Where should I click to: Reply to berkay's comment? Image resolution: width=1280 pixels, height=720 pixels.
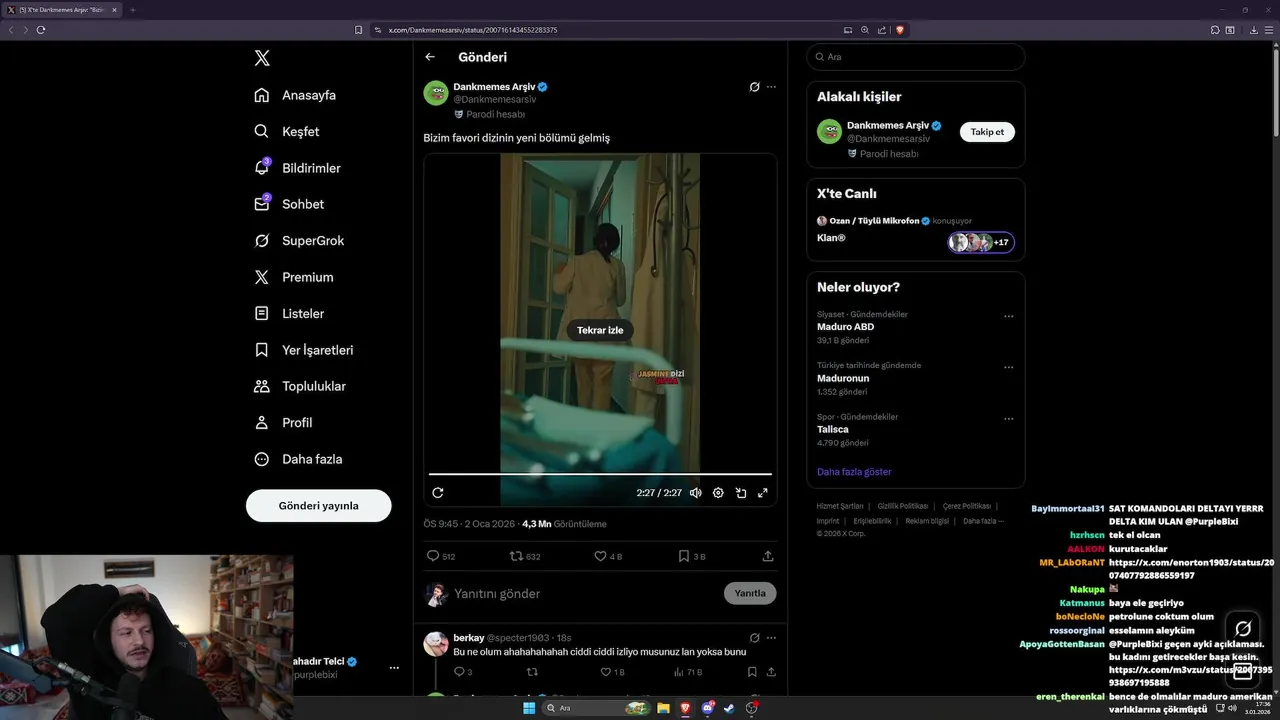463,672
